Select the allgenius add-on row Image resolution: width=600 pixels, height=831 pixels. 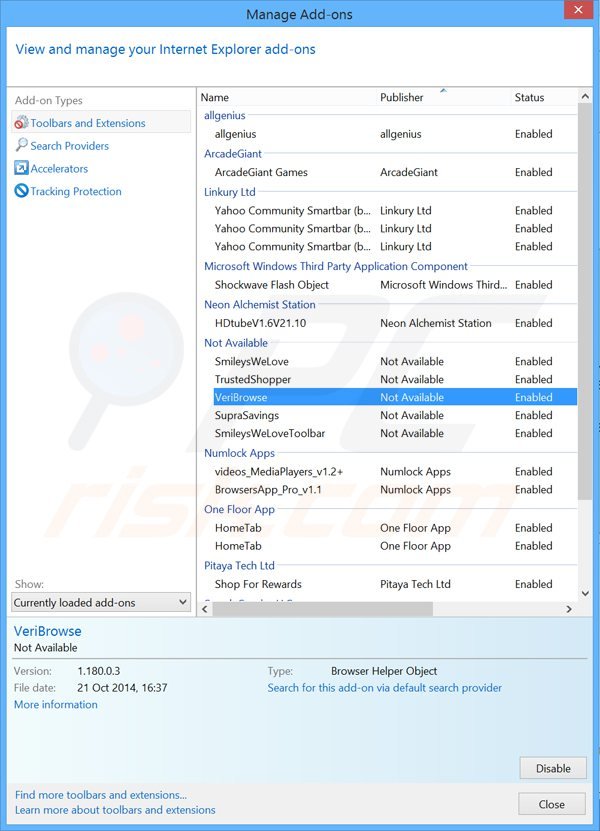tap(395, 134)
